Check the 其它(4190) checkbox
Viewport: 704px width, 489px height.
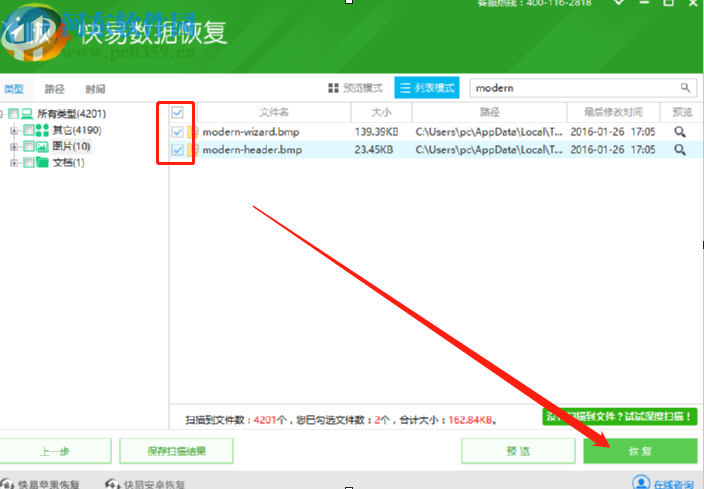coord(29,130)
